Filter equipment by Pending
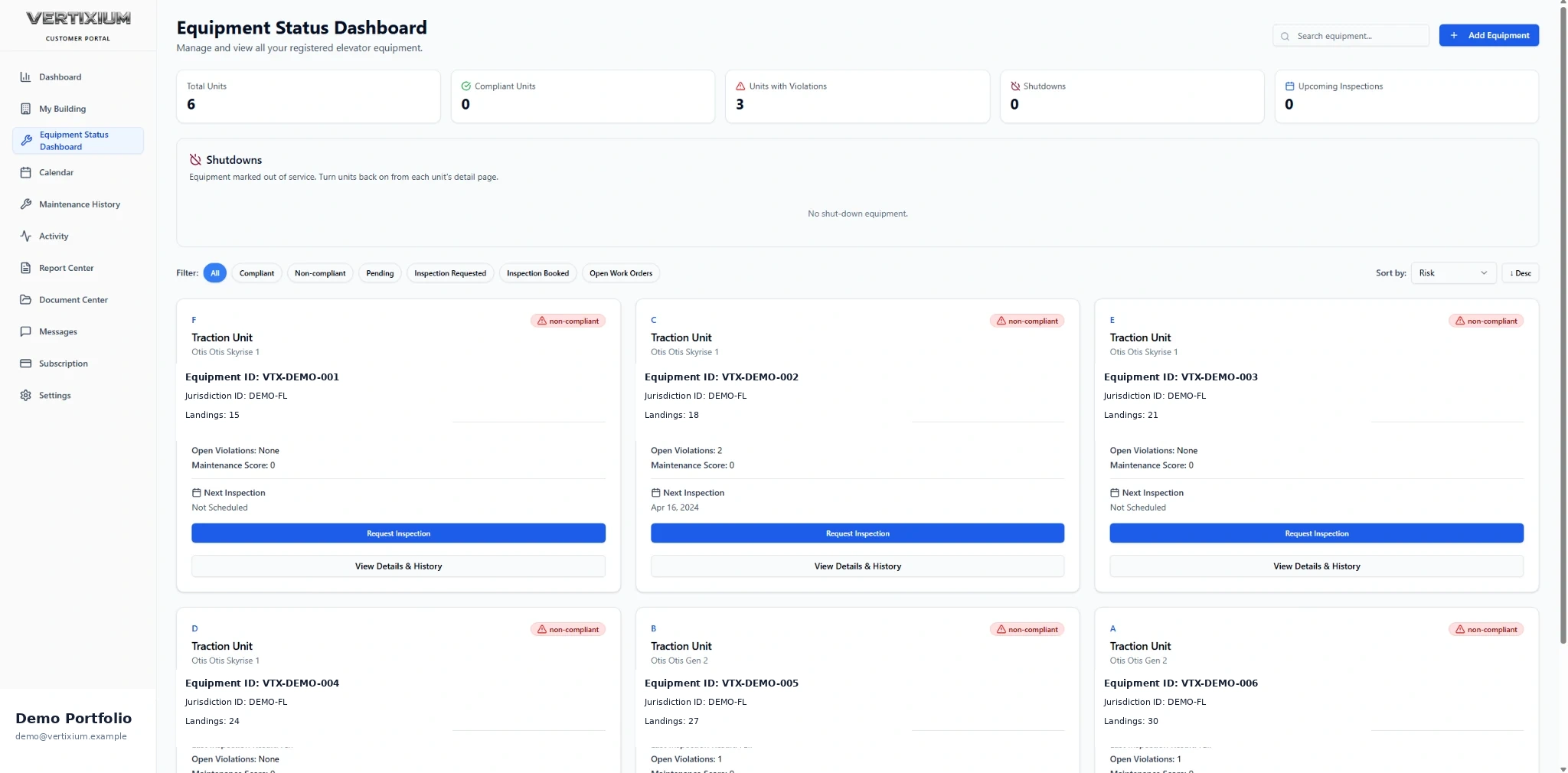 point(380,273)
